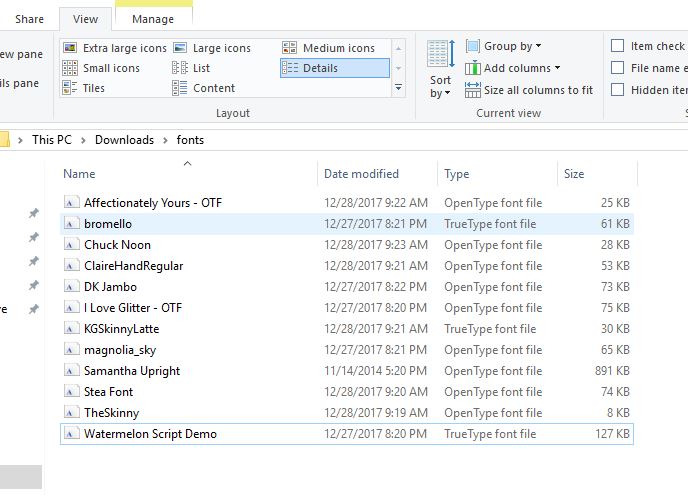Image resolution: width=688 pixels, height=495 pixels.
Task: Select Samantha Upright font file icon
Action: click(71, 371)
